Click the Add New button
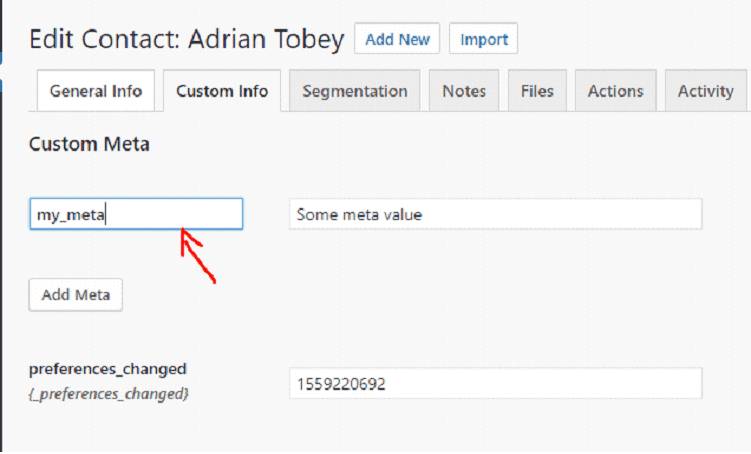The width and height of the screenshot is (751, 454). (x=397, y=40)
